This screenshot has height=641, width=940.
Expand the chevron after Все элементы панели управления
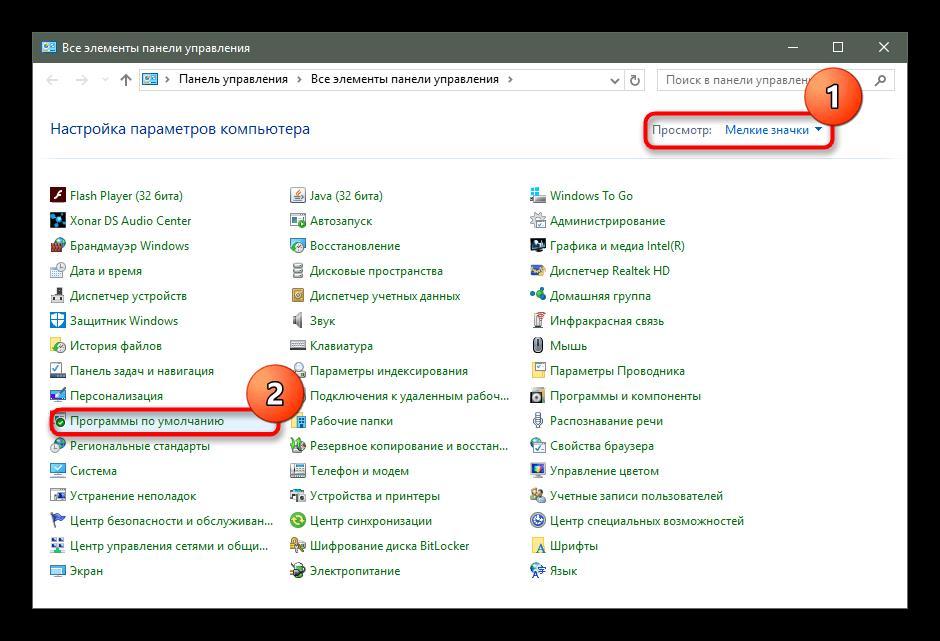point(510,79)
